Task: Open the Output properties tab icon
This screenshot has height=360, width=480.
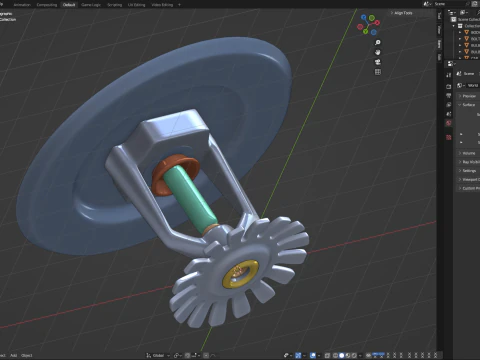Action: (x=449, y=96)
